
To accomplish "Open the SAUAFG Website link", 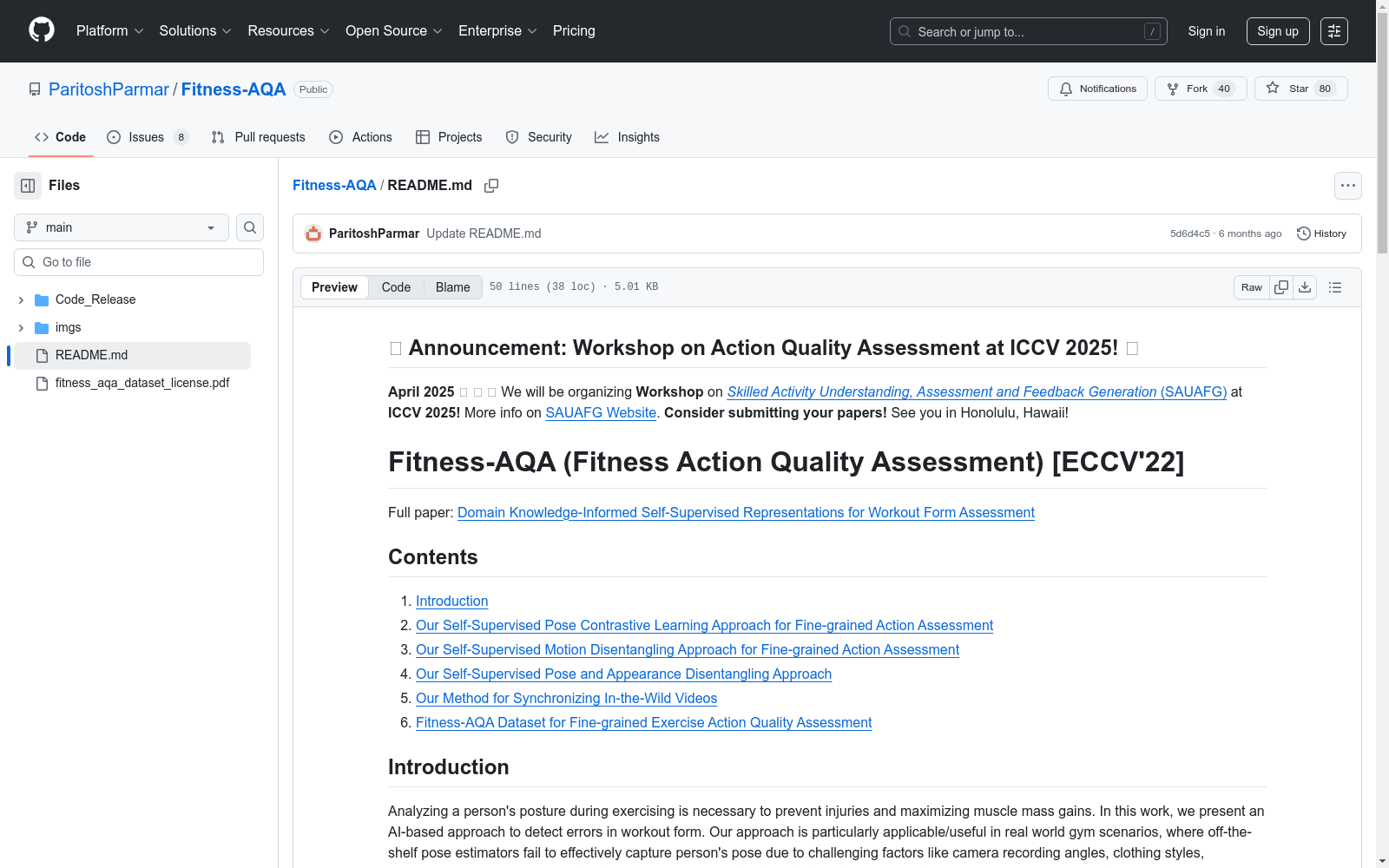I will pyautogui.click(x=600, y=413).
